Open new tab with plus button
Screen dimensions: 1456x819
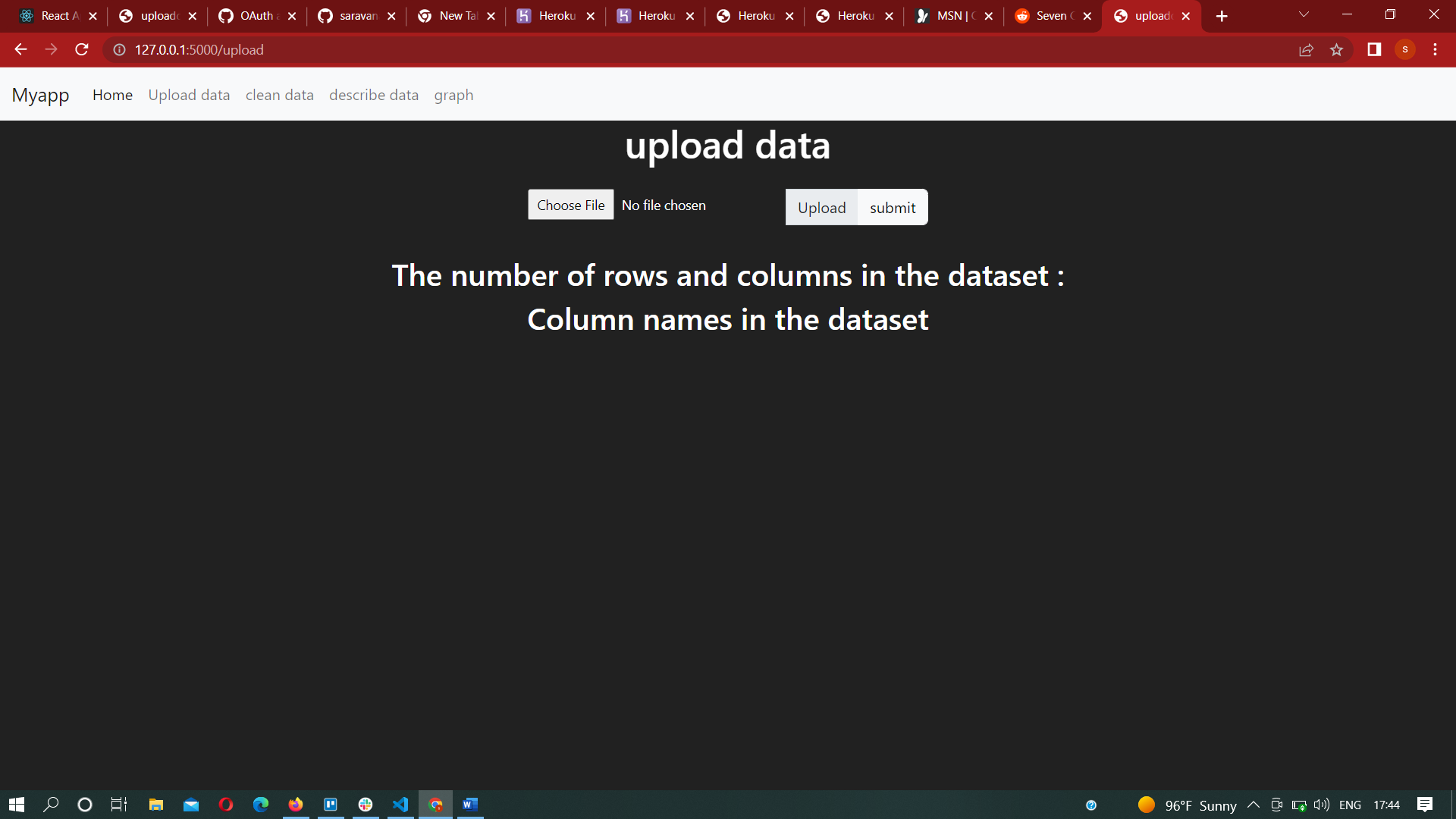(1222, 16)
